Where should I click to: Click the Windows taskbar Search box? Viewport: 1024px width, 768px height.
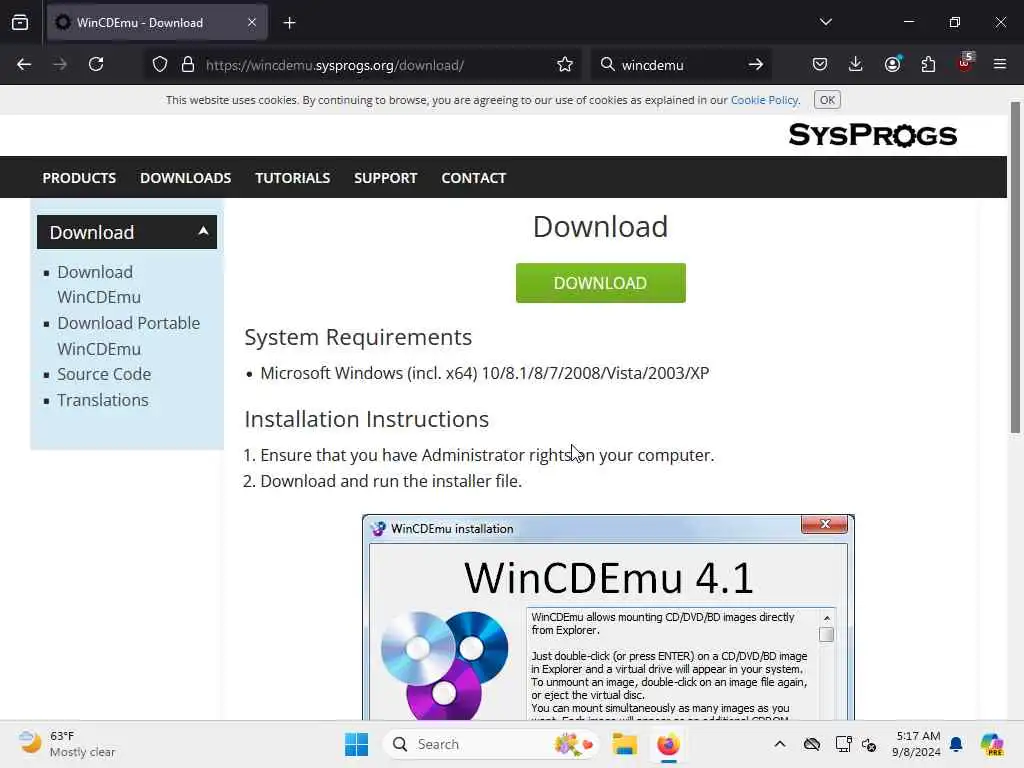492,744
